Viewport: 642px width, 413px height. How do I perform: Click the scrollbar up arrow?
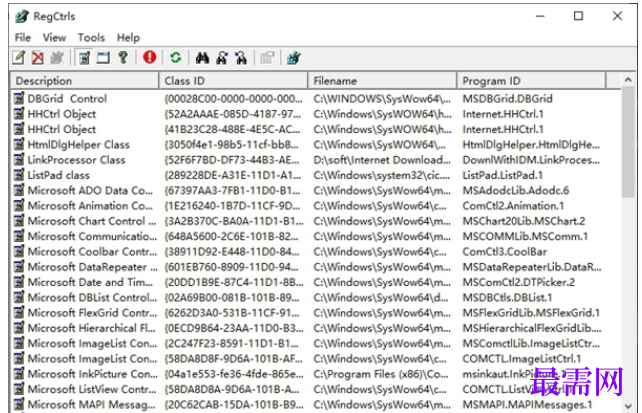[x=628, y=80]
